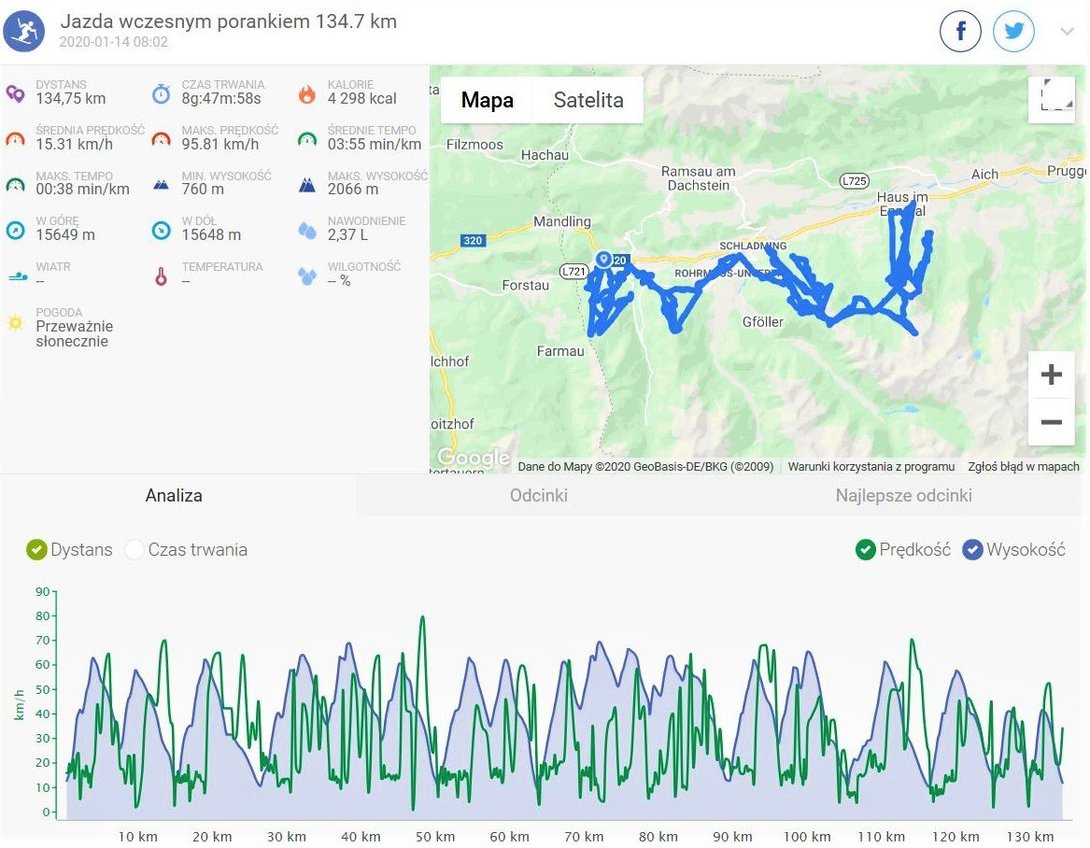1090x848 pixels.
Task: Click the duration stopwatch icon
Action: (x=161, y=93)
